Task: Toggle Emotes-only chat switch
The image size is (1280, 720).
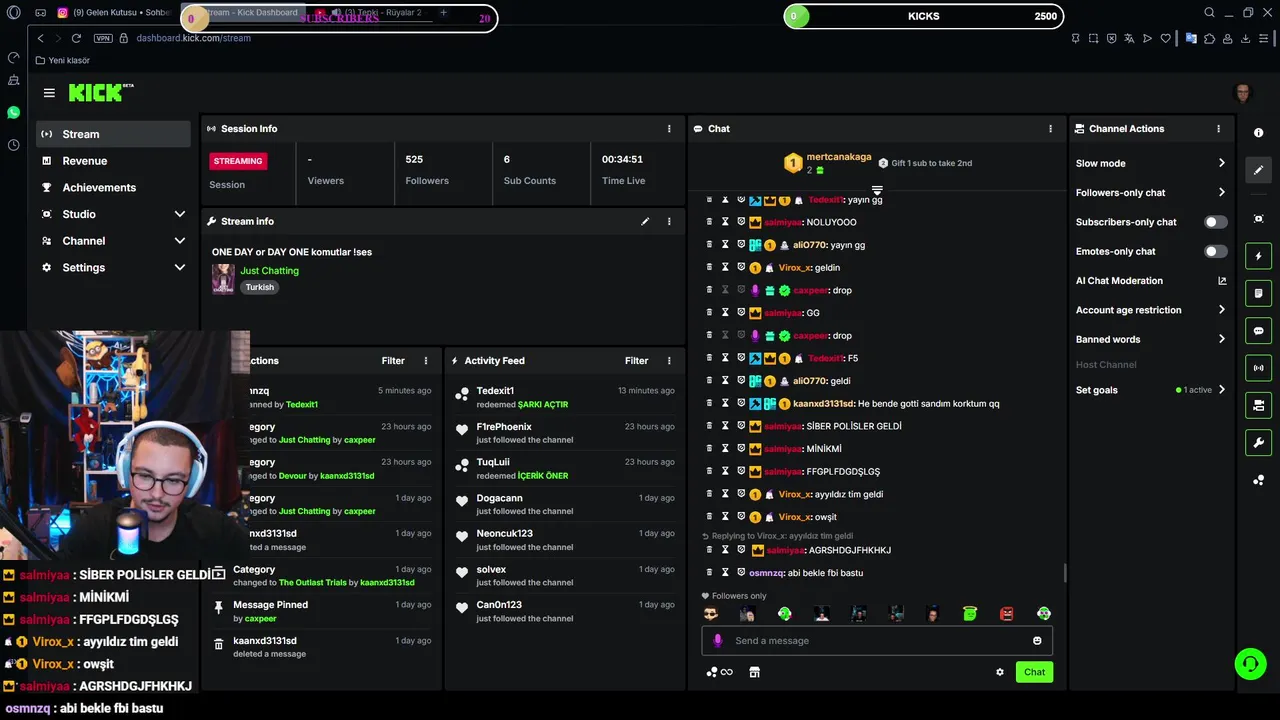Action: click(1216, 252)
